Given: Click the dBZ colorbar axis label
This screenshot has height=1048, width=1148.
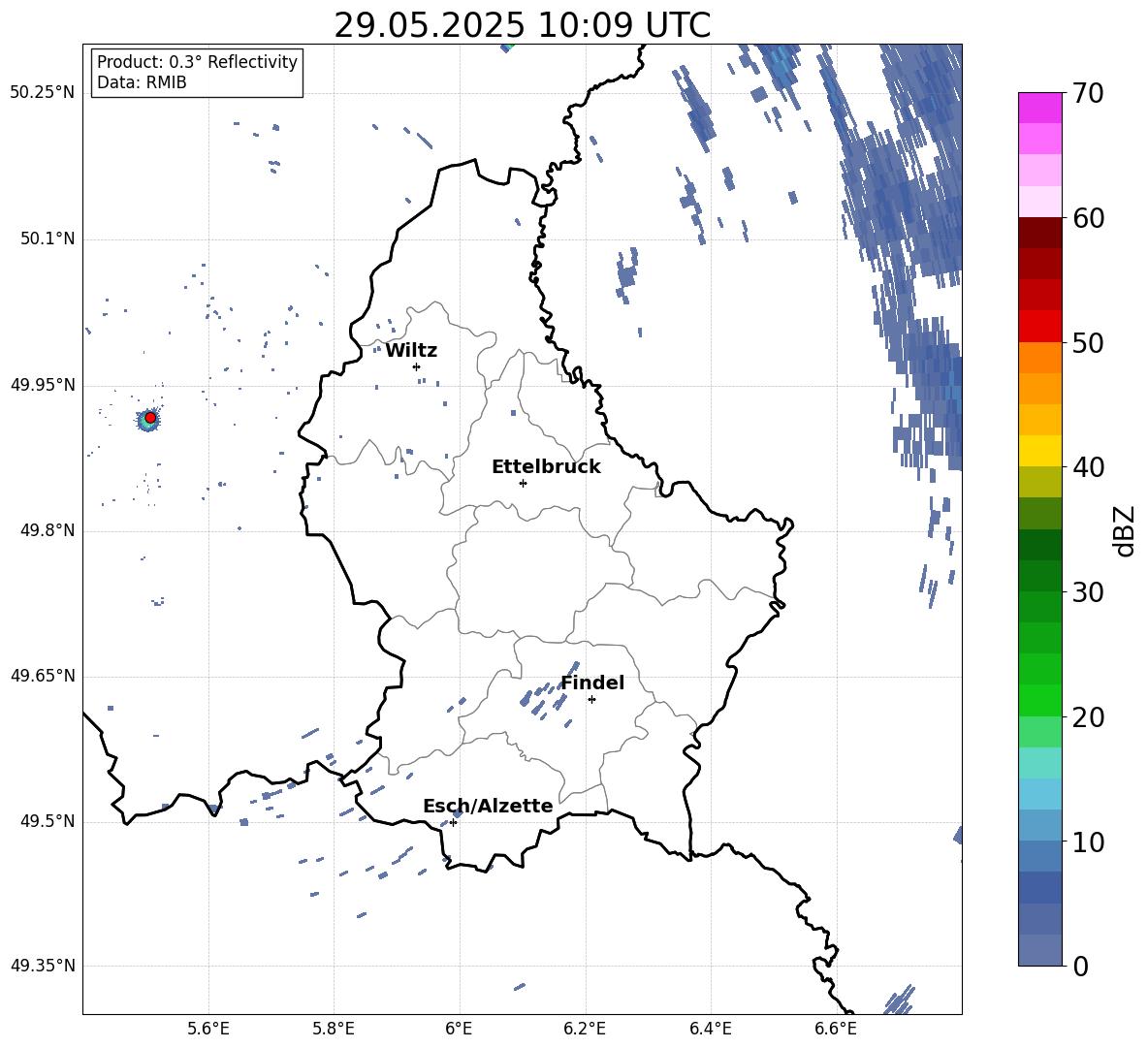Looking at the screenshot, I should click(1126, 530).
